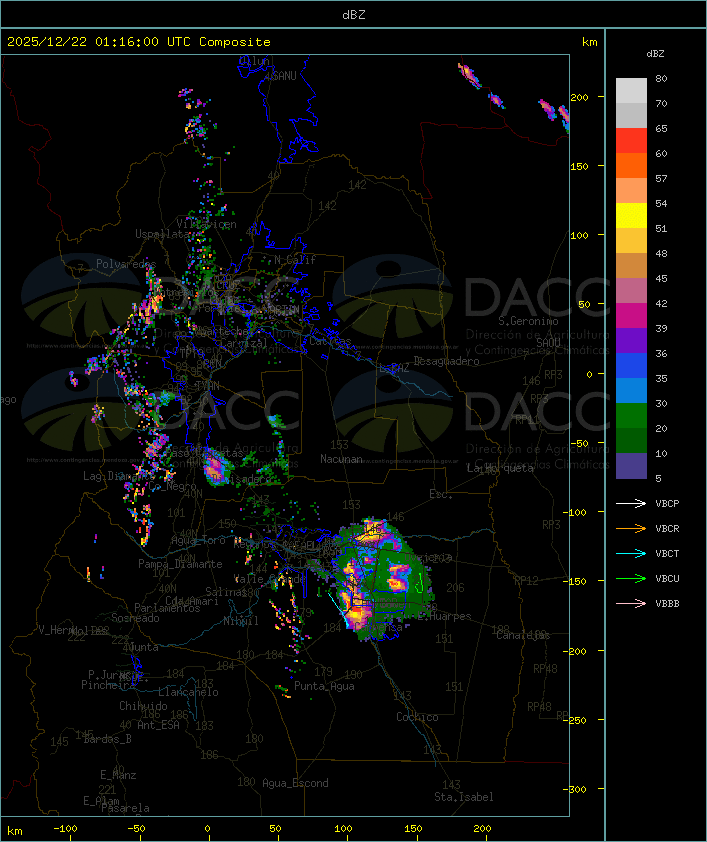
Task: Click the VBBB legend label
Action: [667, 604]
